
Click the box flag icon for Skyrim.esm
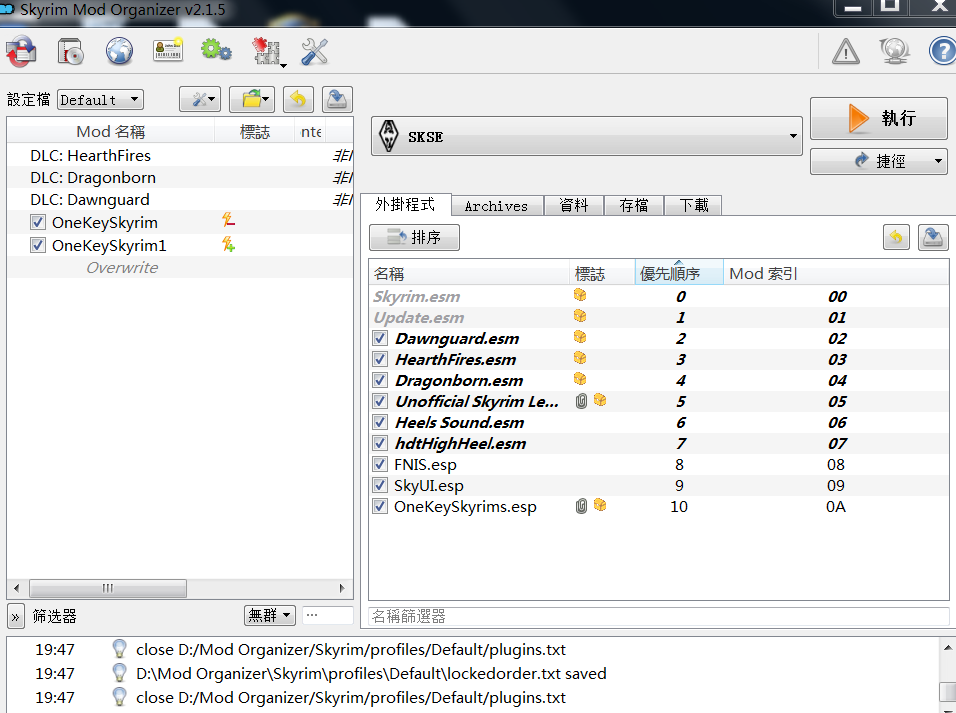pos(580,295)
